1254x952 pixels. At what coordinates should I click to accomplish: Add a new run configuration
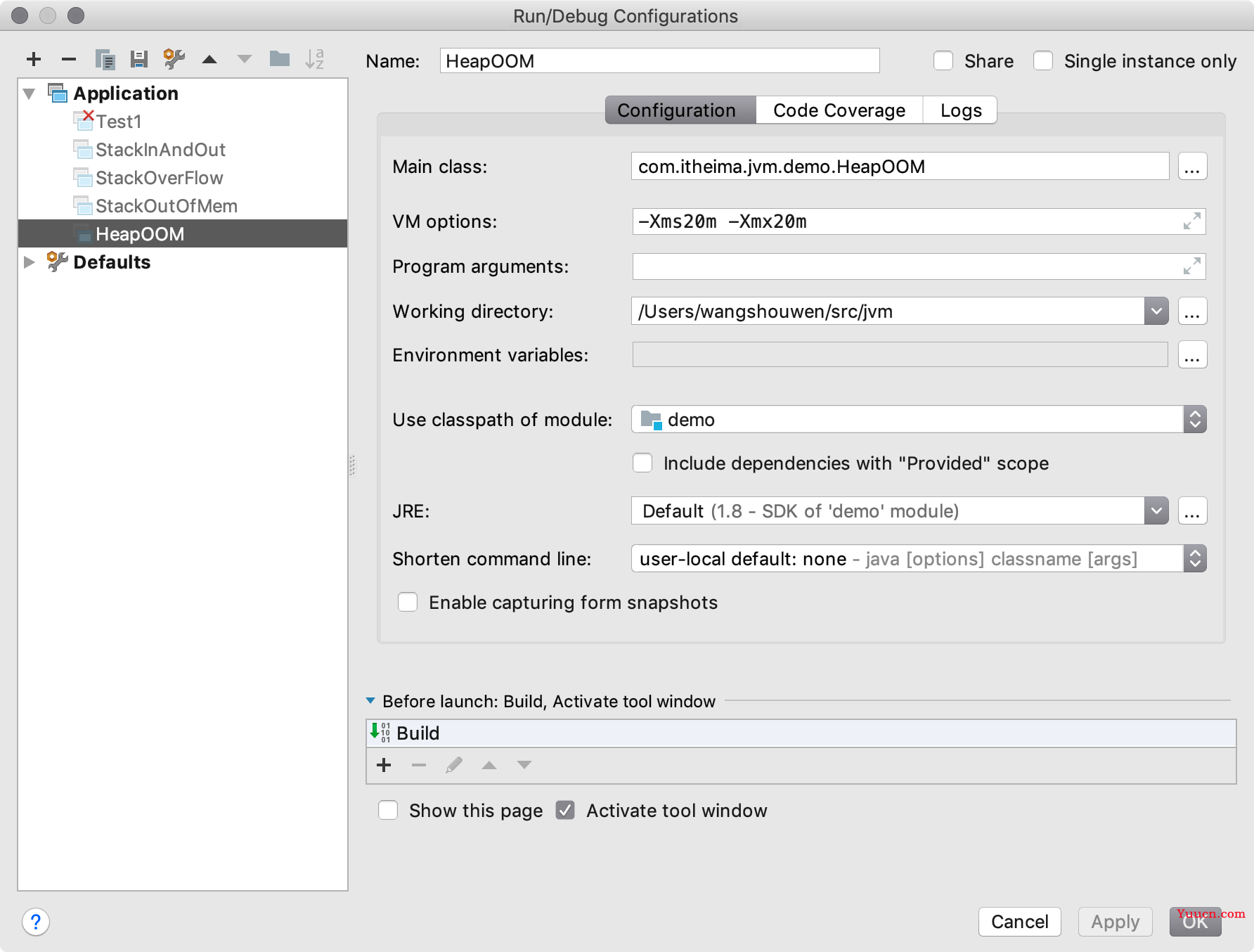pos(34,60)
